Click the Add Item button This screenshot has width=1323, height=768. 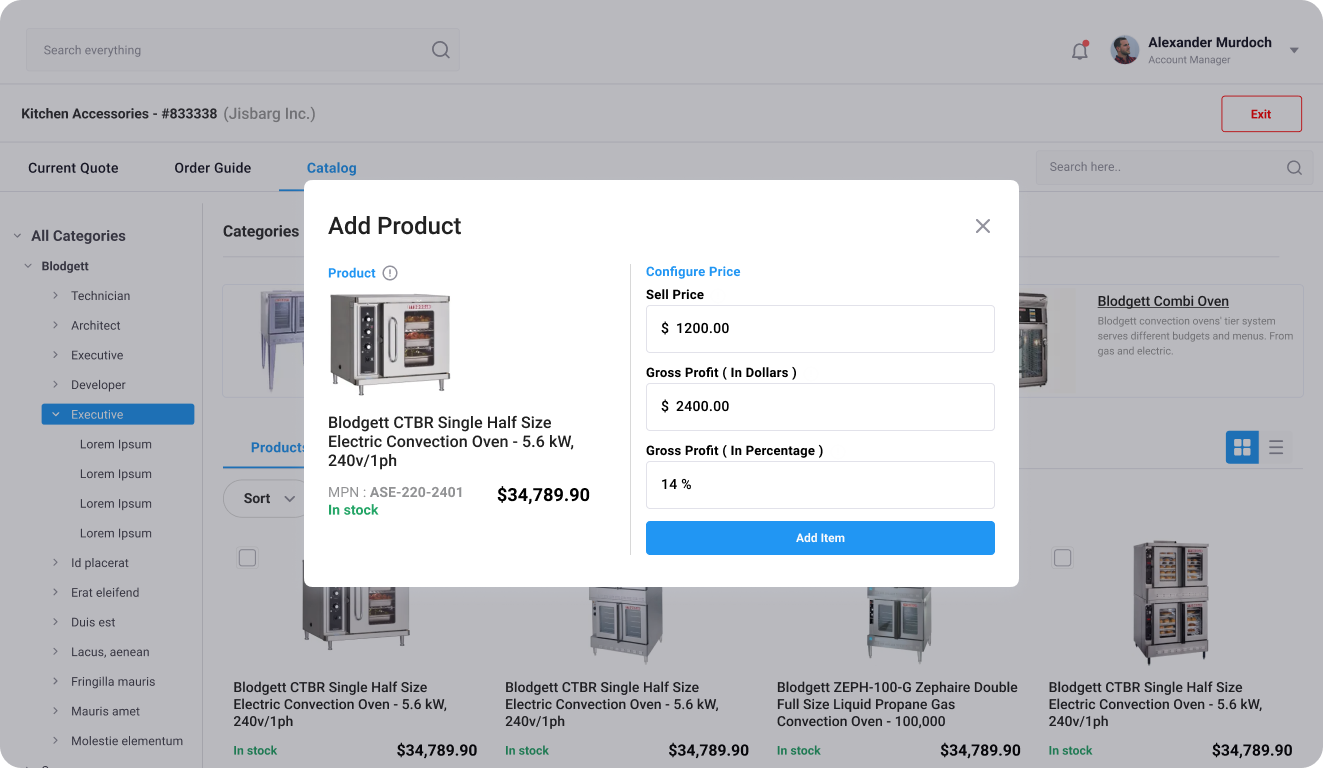(x=820, y=538)
